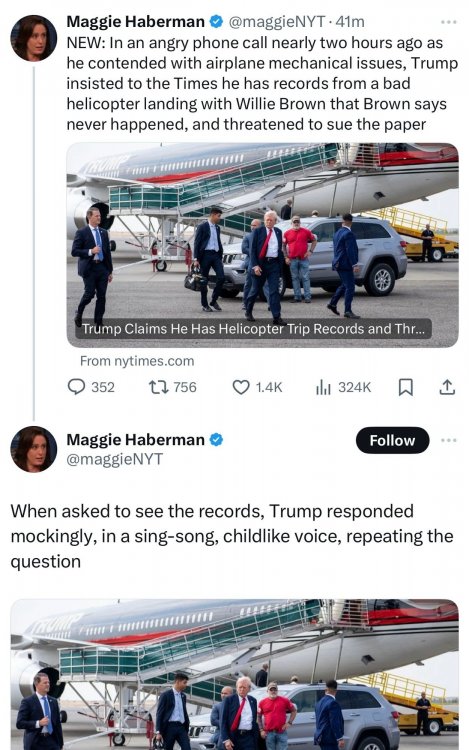Open the 41m timestamp of the tweet
The image size is (469, 750).
point(350,22)
